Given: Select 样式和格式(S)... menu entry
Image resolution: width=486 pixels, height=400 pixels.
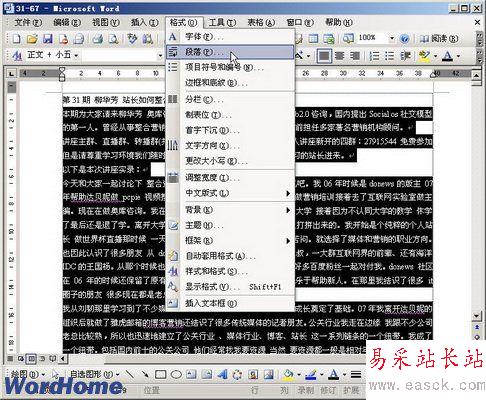Looking at the screenshot, I should 230,271.
